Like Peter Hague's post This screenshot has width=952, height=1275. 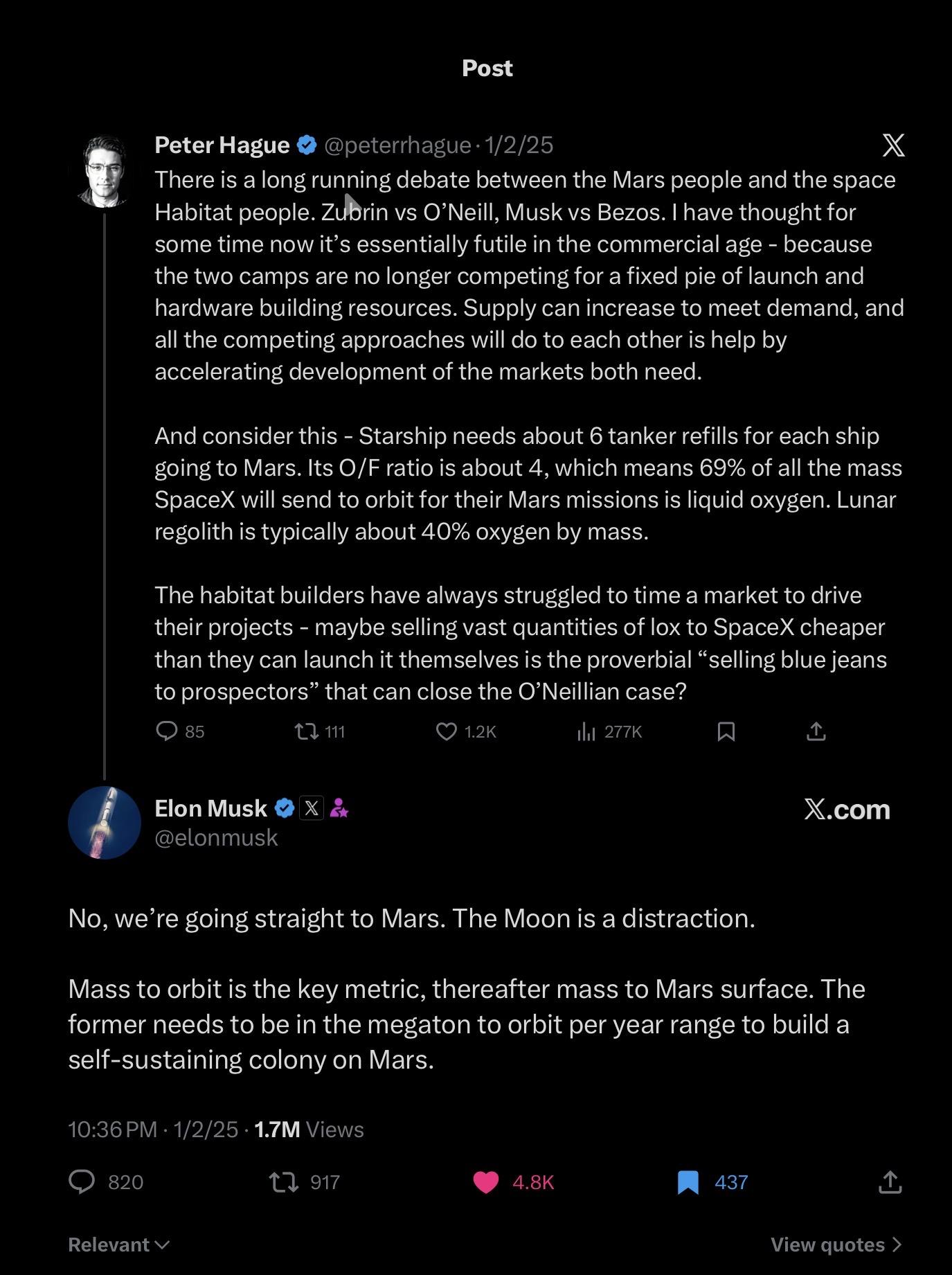(x=447, y=731)
